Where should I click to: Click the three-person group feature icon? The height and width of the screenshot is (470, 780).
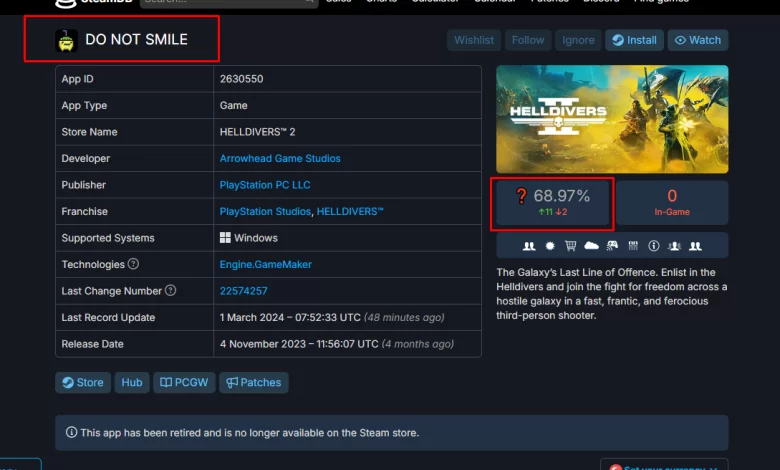pyautogui.click(x=675, y=246)
